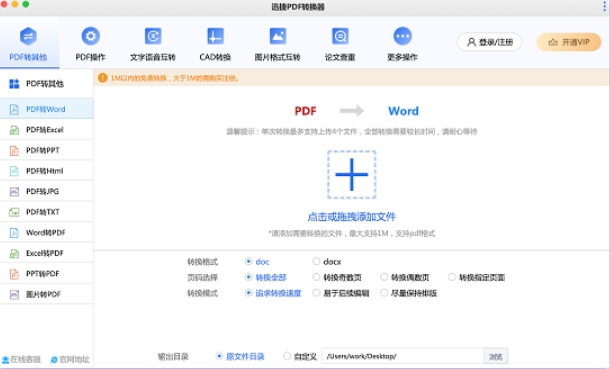Select 原文件目录 output directory option
This screenshot has height=369, width=610.
pos(219,356)
